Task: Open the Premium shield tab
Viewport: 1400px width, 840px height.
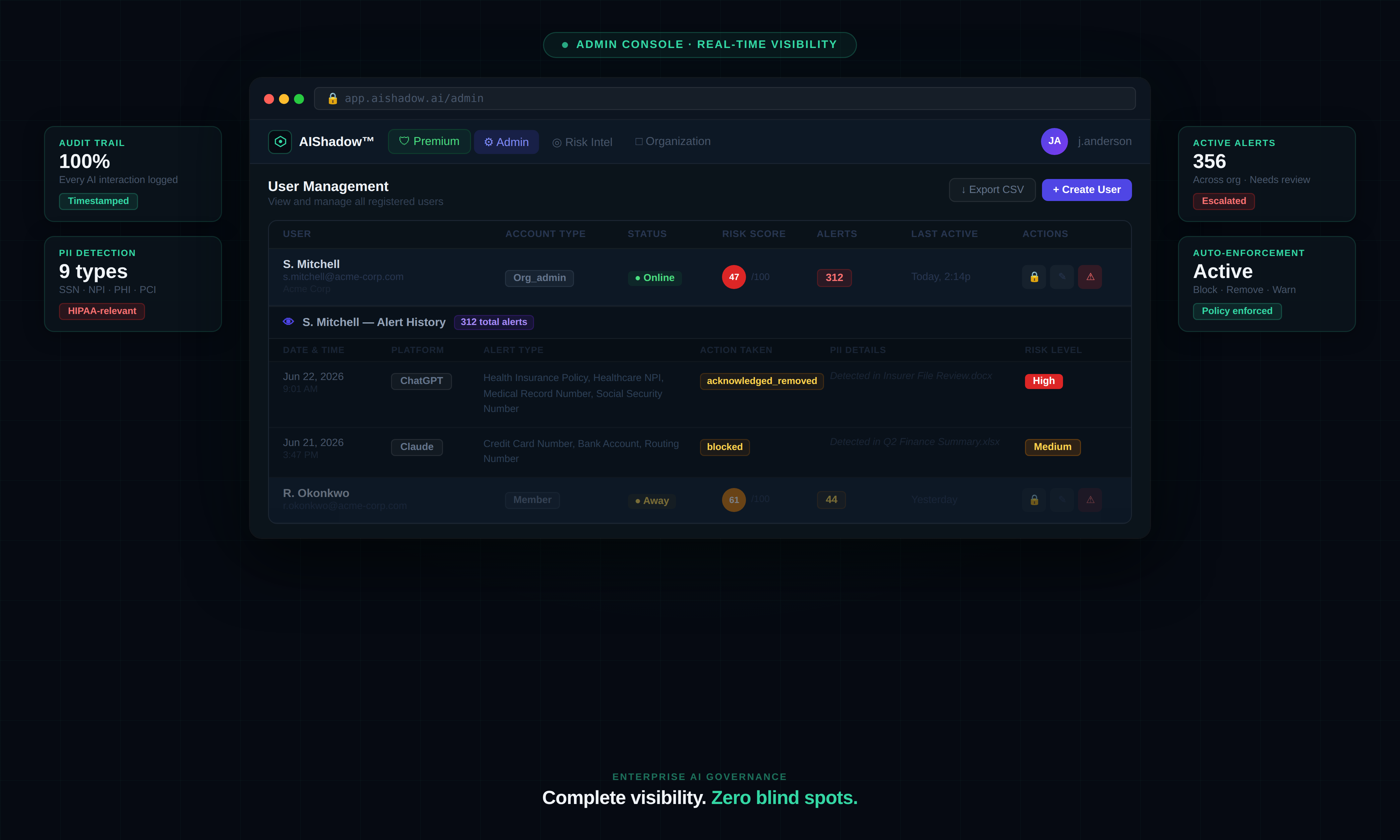Action: pyautogui.click(x=429, y=142)
